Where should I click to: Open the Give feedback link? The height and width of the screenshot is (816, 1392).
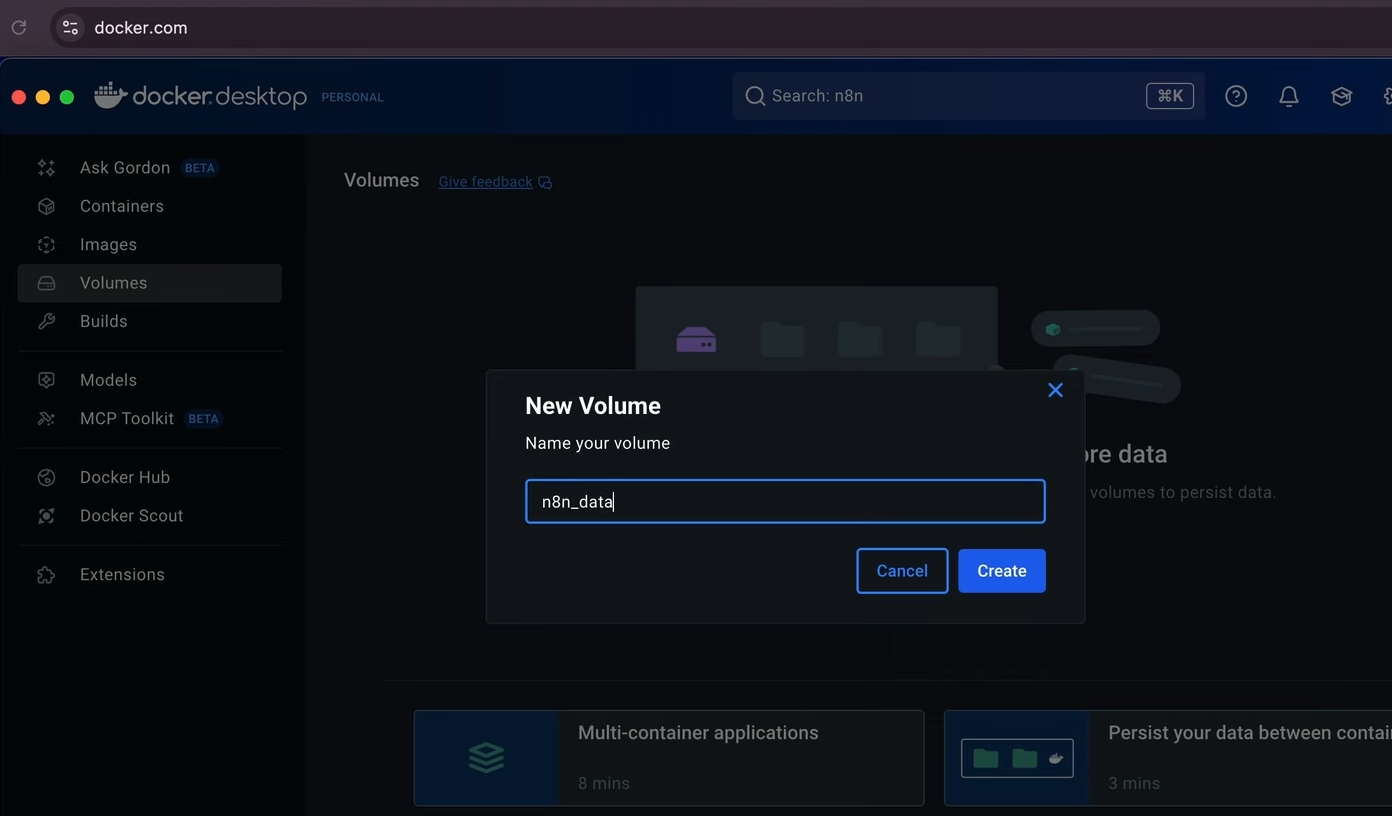tap(485, 182)
